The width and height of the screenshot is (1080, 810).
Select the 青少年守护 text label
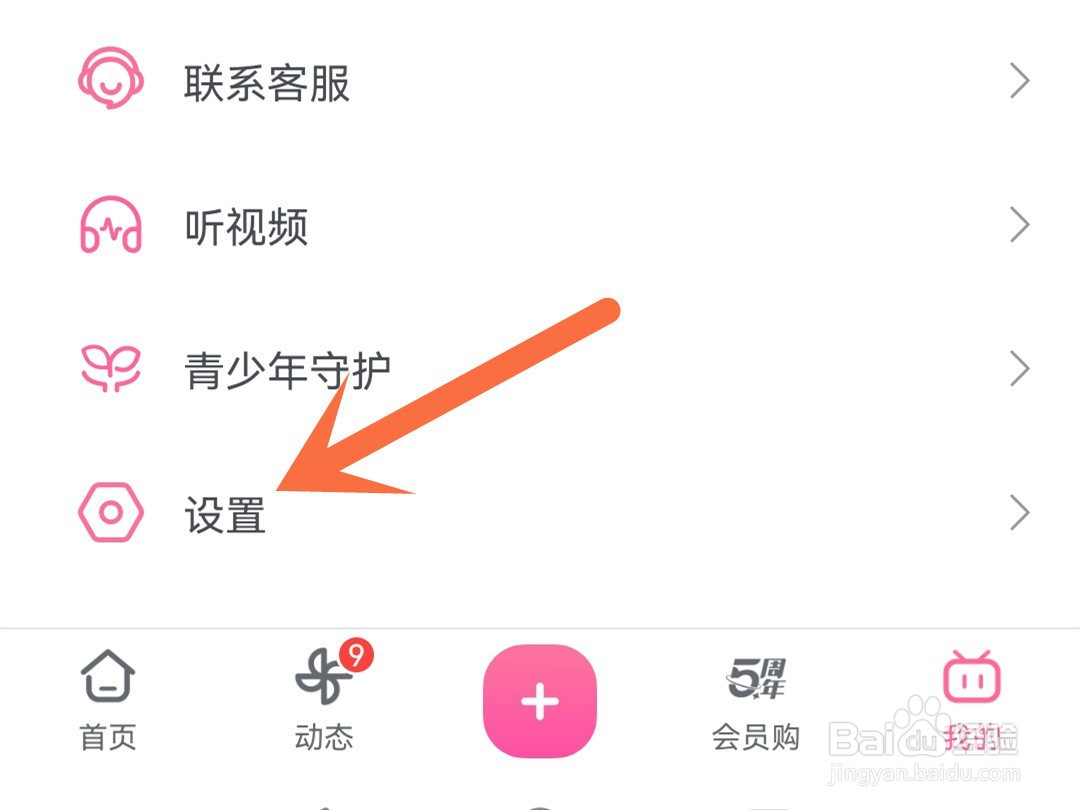(x=287, y=371)
